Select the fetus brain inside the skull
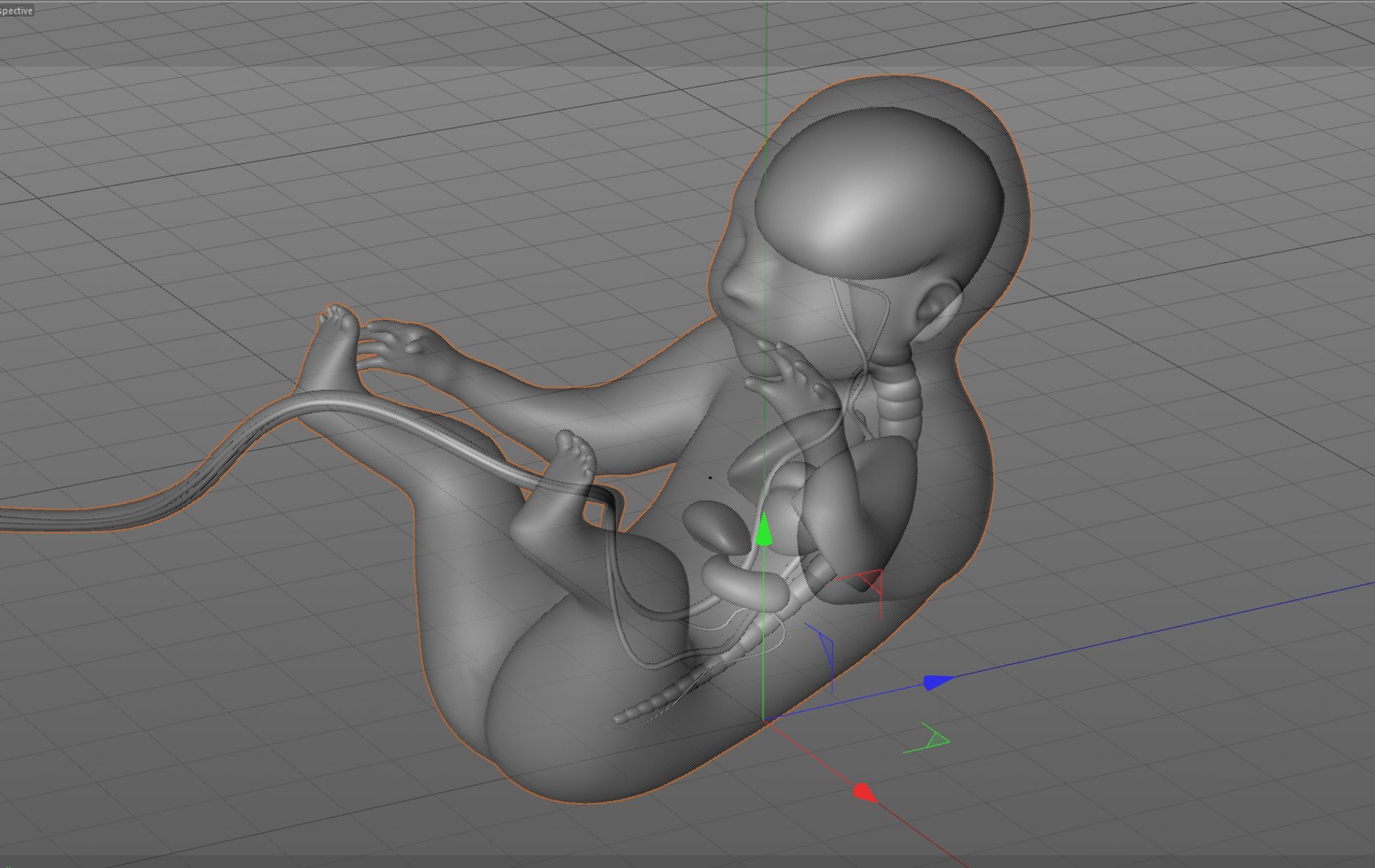Image resolution: width=1375 pixels, height=868 pixels. pos(878,193)
